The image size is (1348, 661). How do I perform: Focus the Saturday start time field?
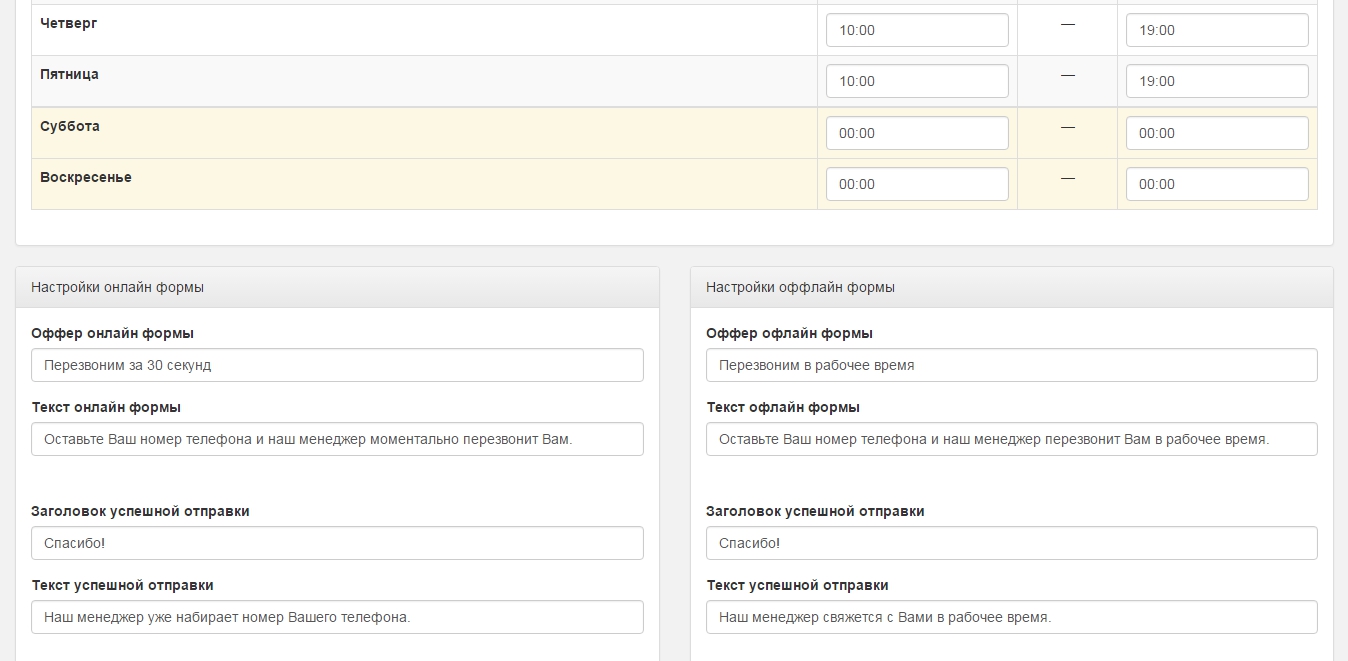(917, 133)
